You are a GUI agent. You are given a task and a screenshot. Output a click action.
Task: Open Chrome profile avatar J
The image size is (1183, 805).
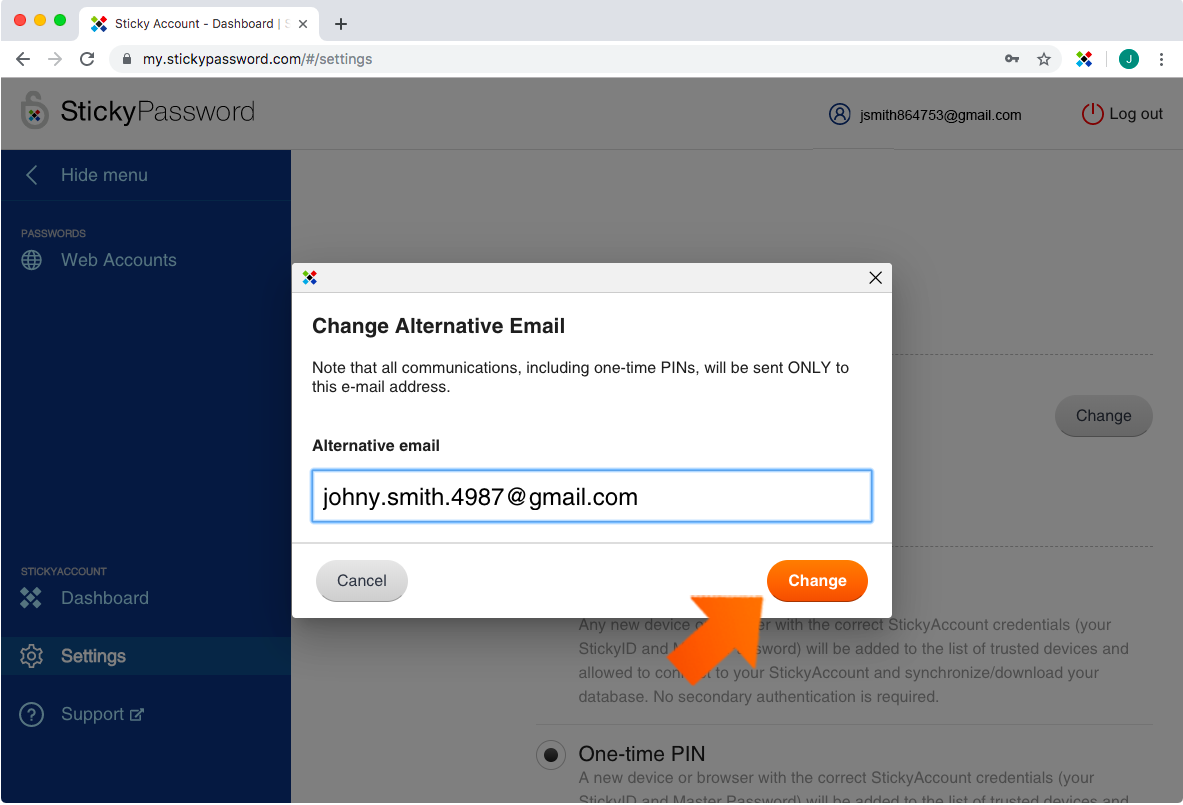click(1129, 59)
